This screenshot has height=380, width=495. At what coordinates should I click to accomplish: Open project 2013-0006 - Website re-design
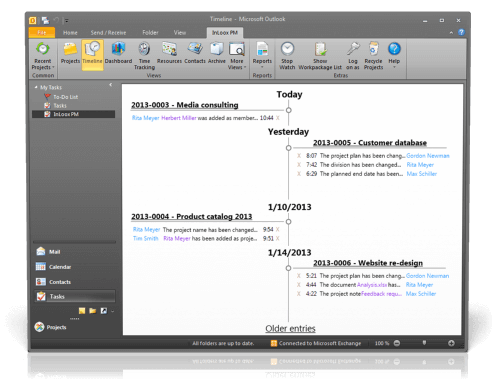[368, 263]
